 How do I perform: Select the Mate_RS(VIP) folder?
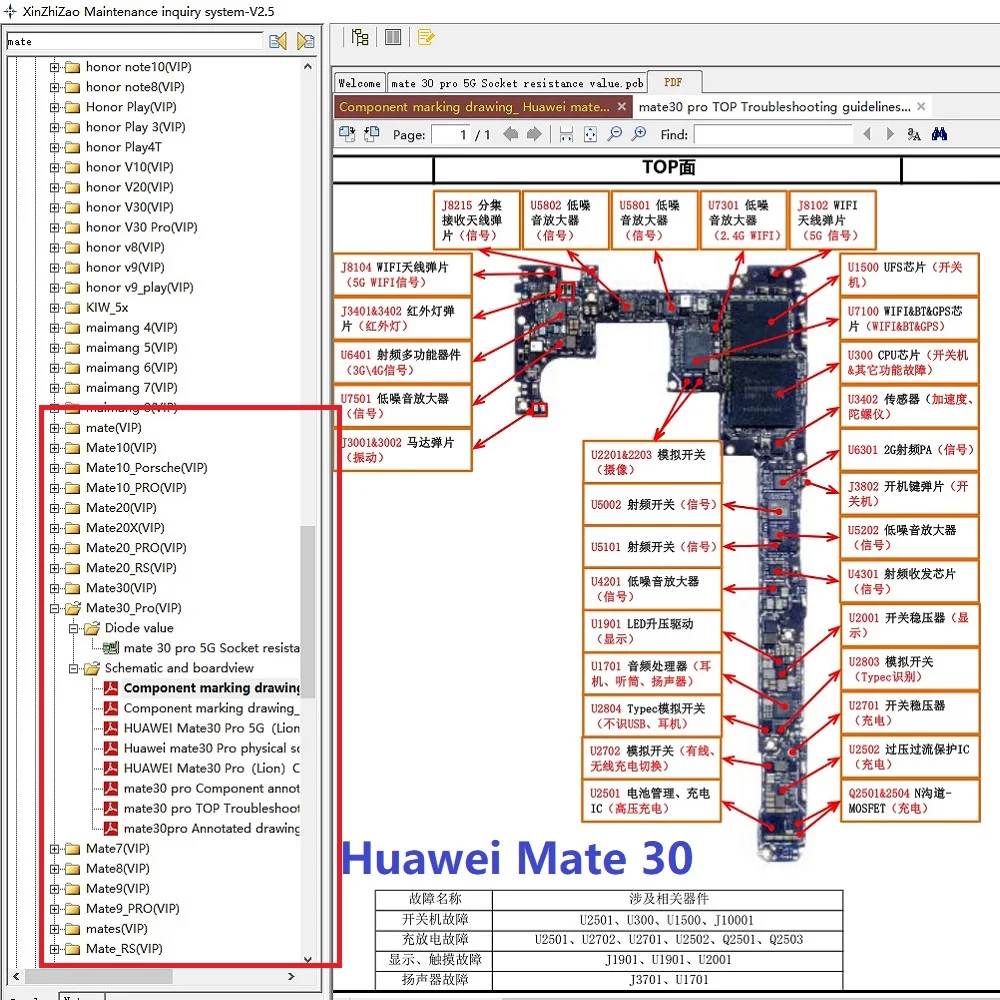[x=124, y=949]
